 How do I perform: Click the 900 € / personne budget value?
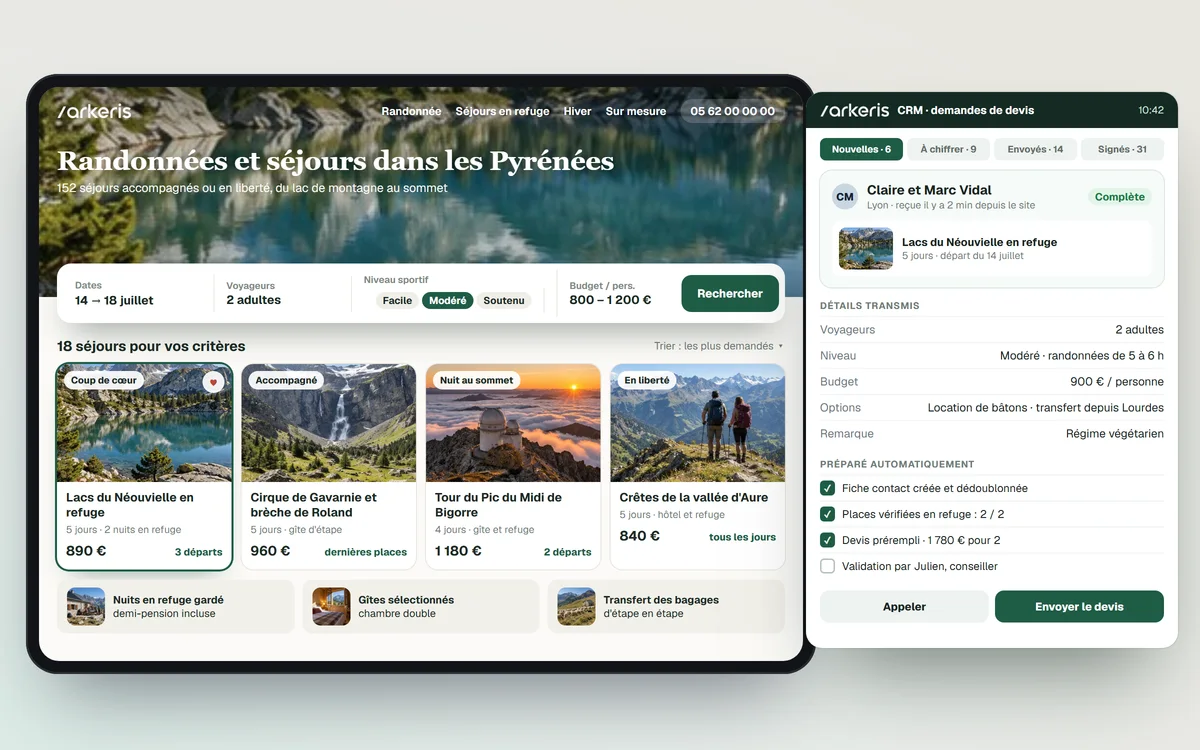1116,382
